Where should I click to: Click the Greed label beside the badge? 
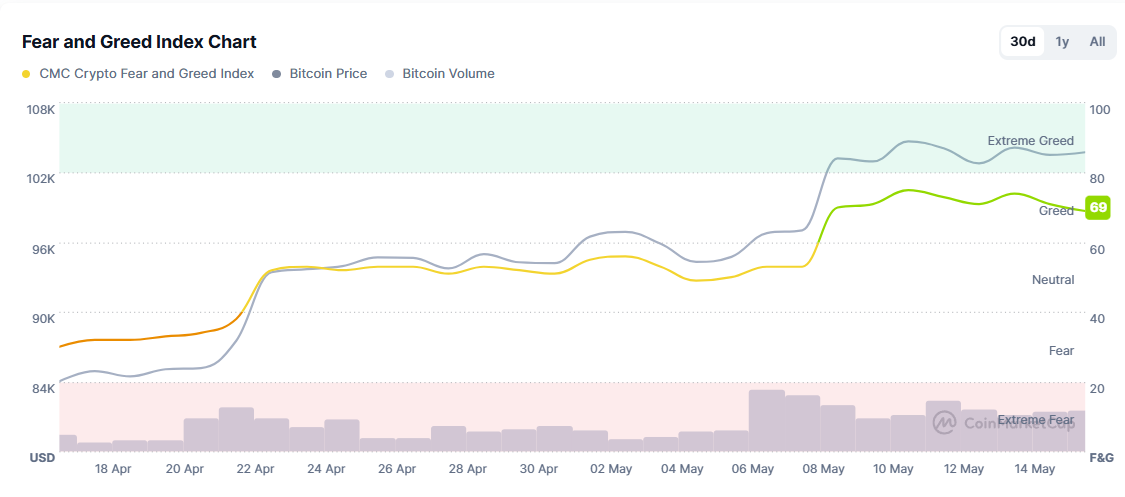coord(1056,211)
